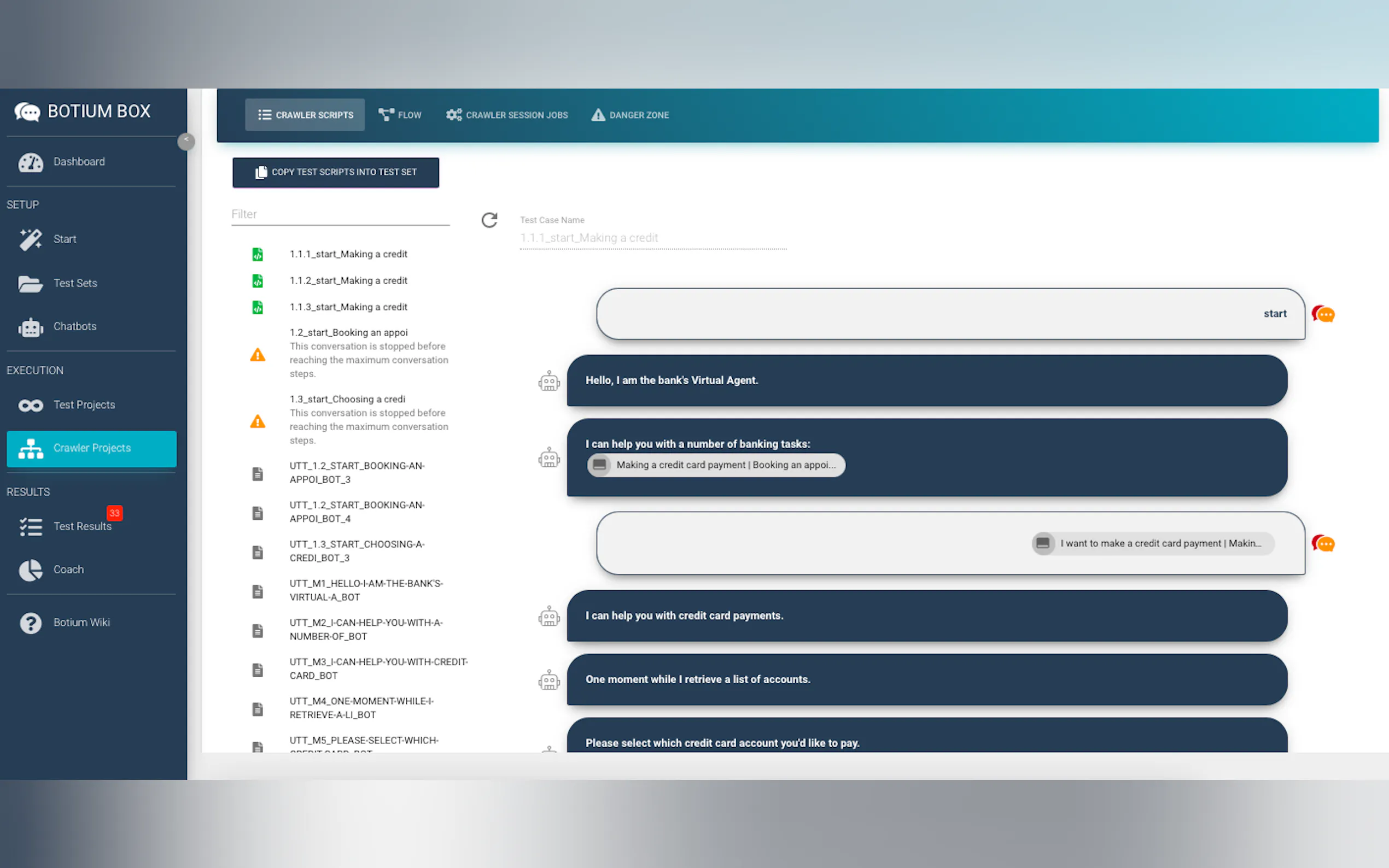Click Copy Test Scripts Into Test Set
1389x868 pixels.
[x=336, y=172]
